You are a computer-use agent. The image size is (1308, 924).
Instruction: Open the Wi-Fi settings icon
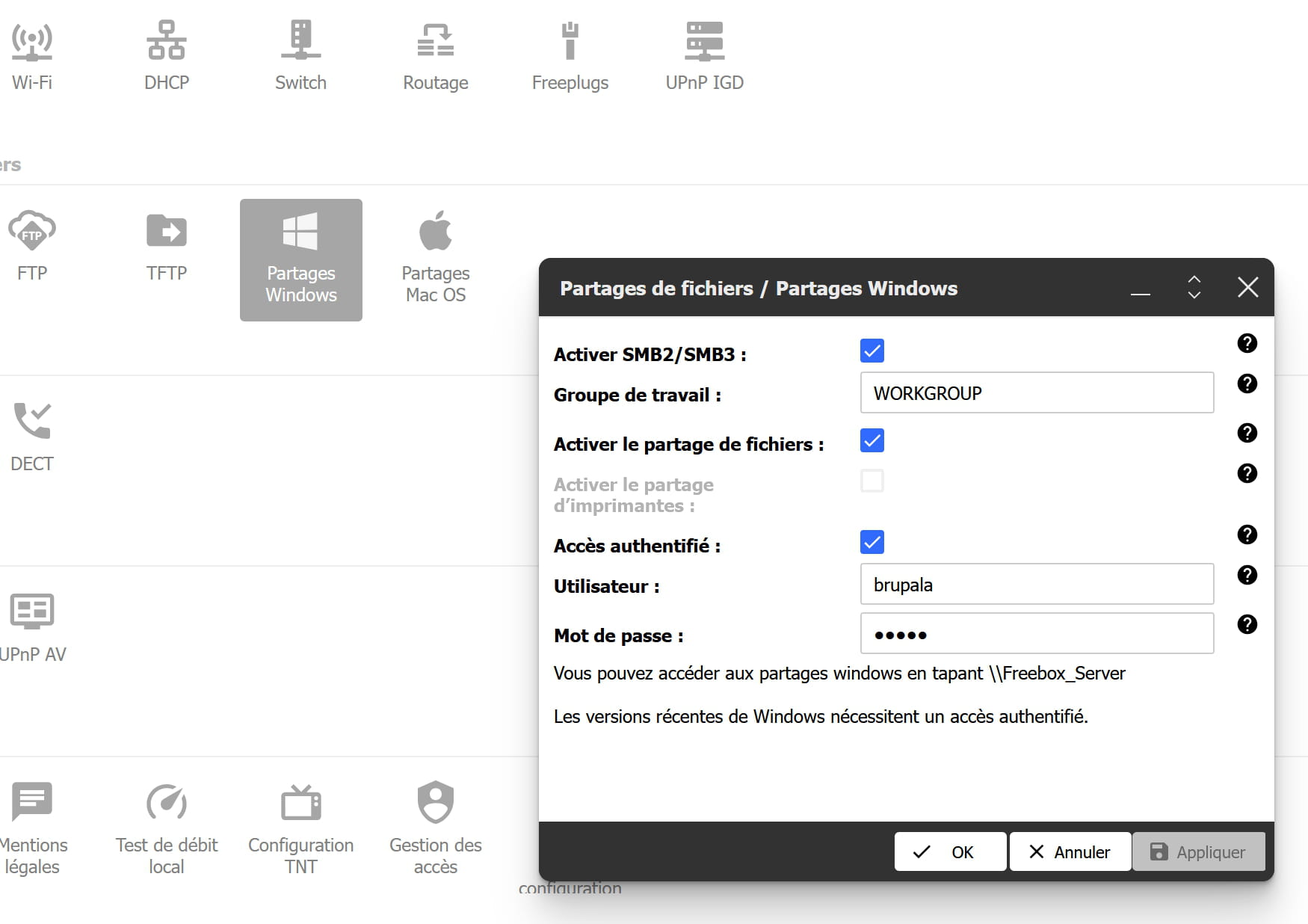click(x=32, y=56)
